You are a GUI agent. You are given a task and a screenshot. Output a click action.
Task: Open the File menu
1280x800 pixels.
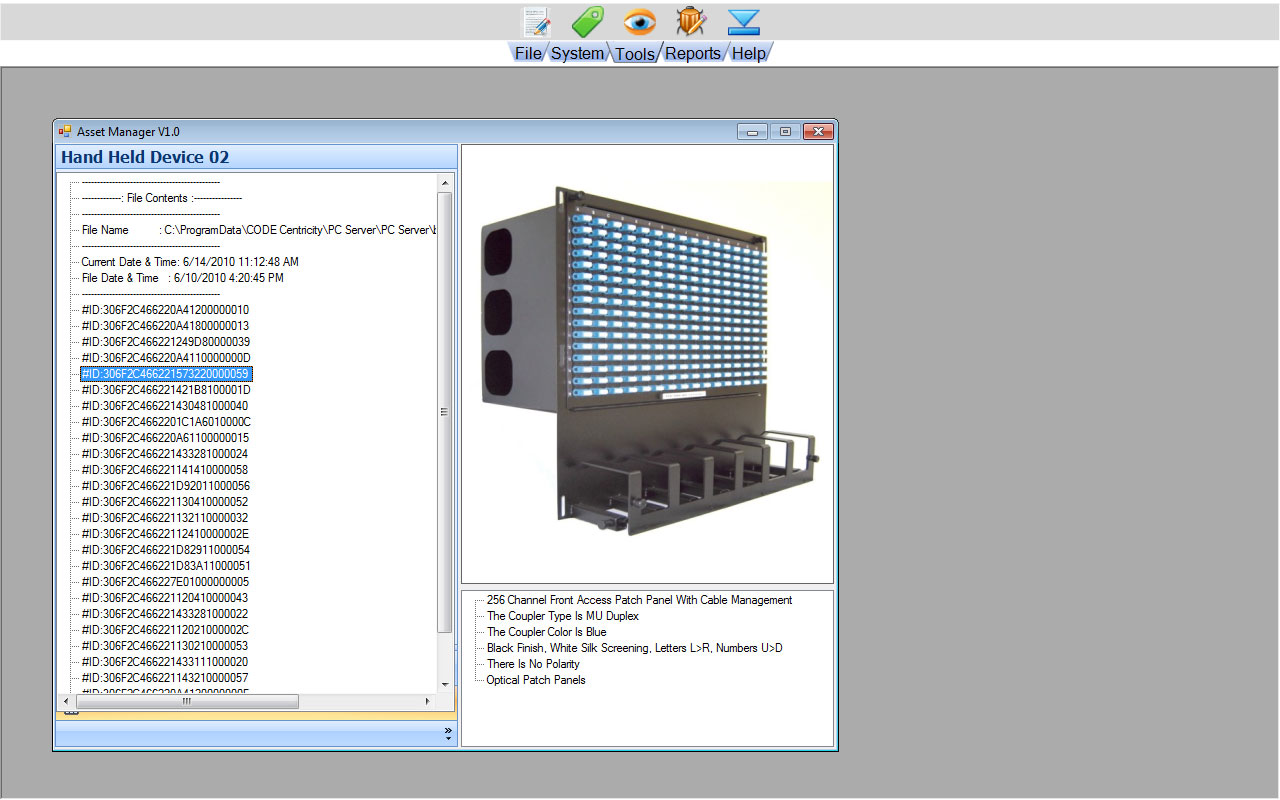[x=528, y=54]
